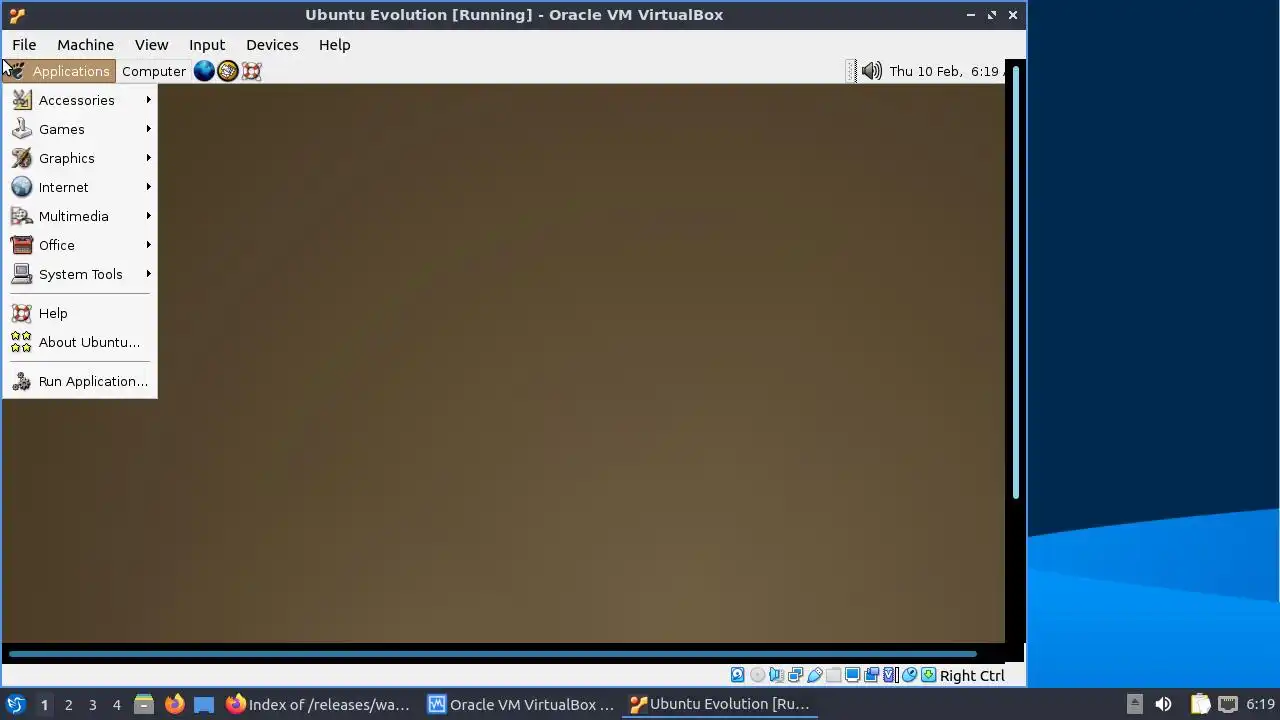Click the guest panel clock date

pos(944,71)
